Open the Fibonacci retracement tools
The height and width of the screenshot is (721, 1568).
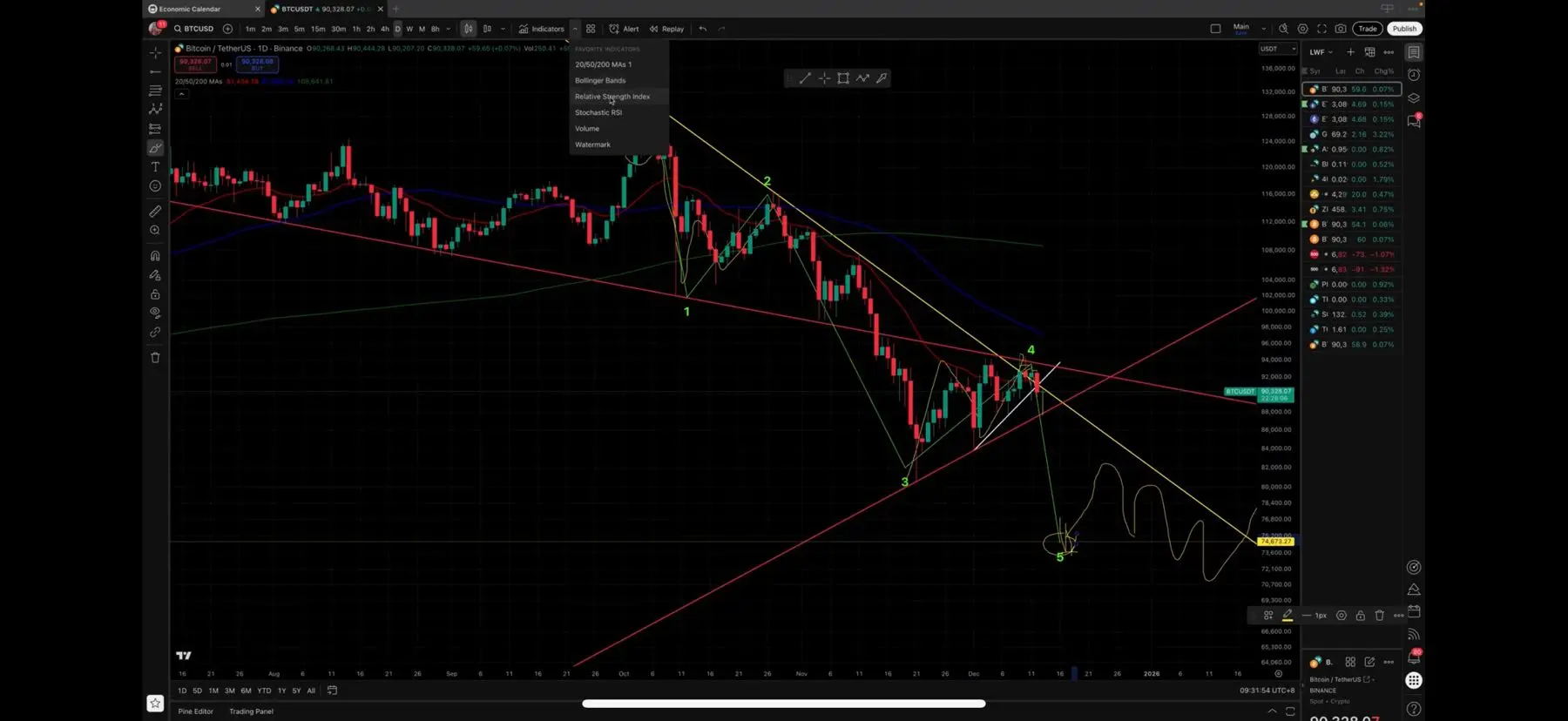(155, 91)
